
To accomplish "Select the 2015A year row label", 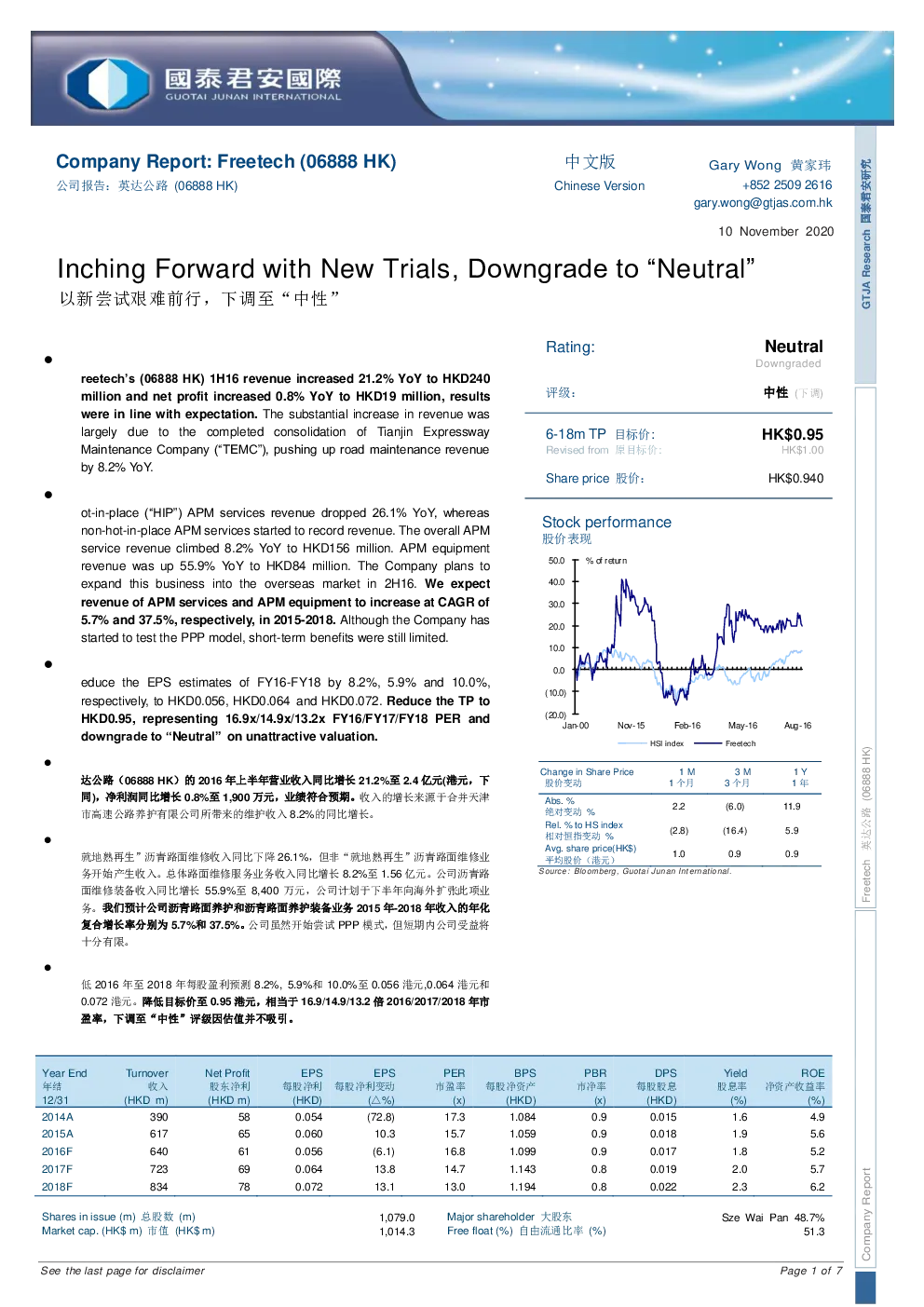I will 58,1134.
